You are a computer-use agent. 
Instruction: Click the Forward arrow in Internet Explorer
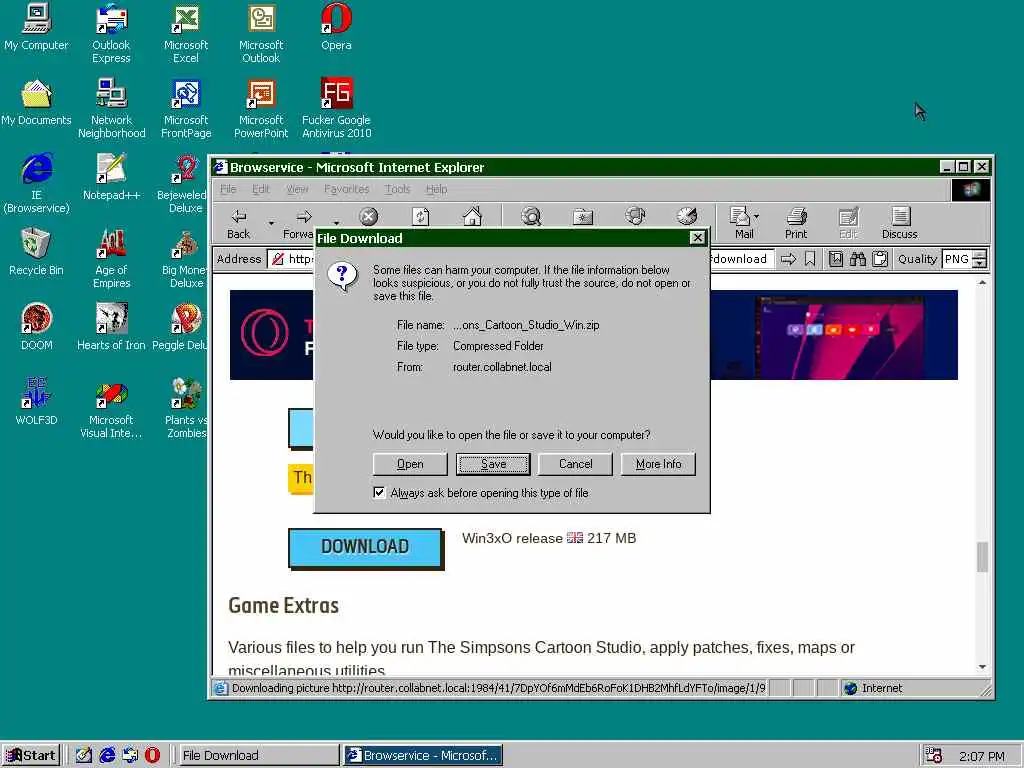299,223
